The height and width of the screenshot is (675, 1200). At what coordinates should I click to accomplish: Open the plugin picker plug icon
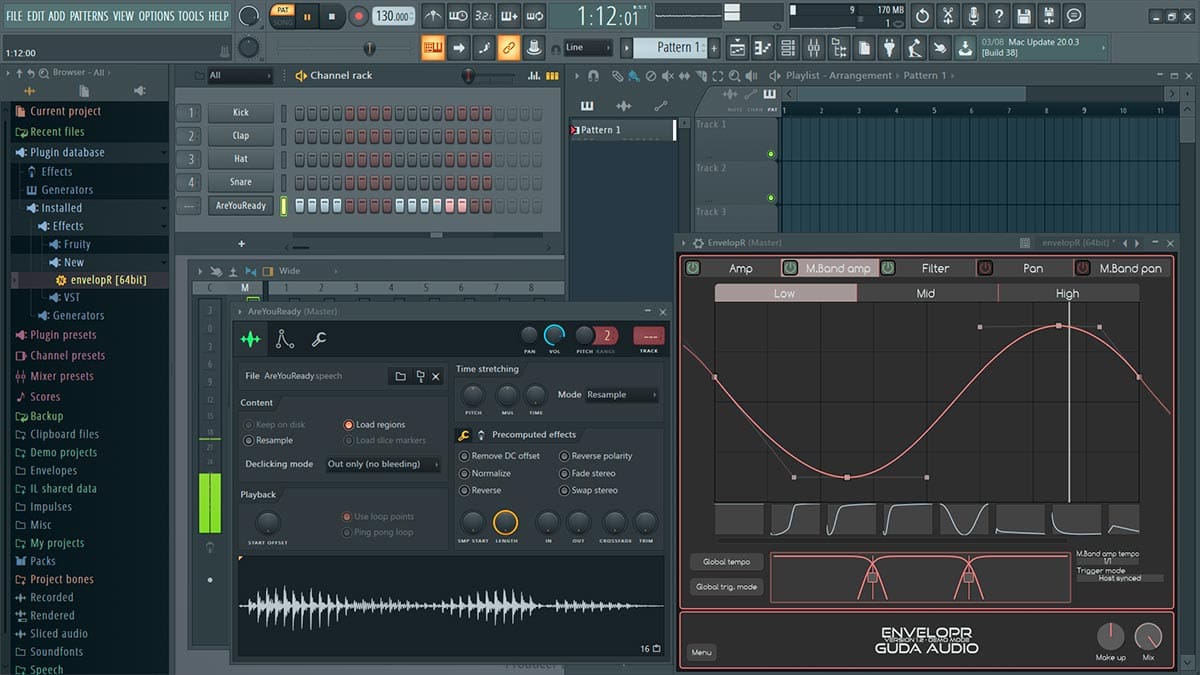[x=889, y=47]
